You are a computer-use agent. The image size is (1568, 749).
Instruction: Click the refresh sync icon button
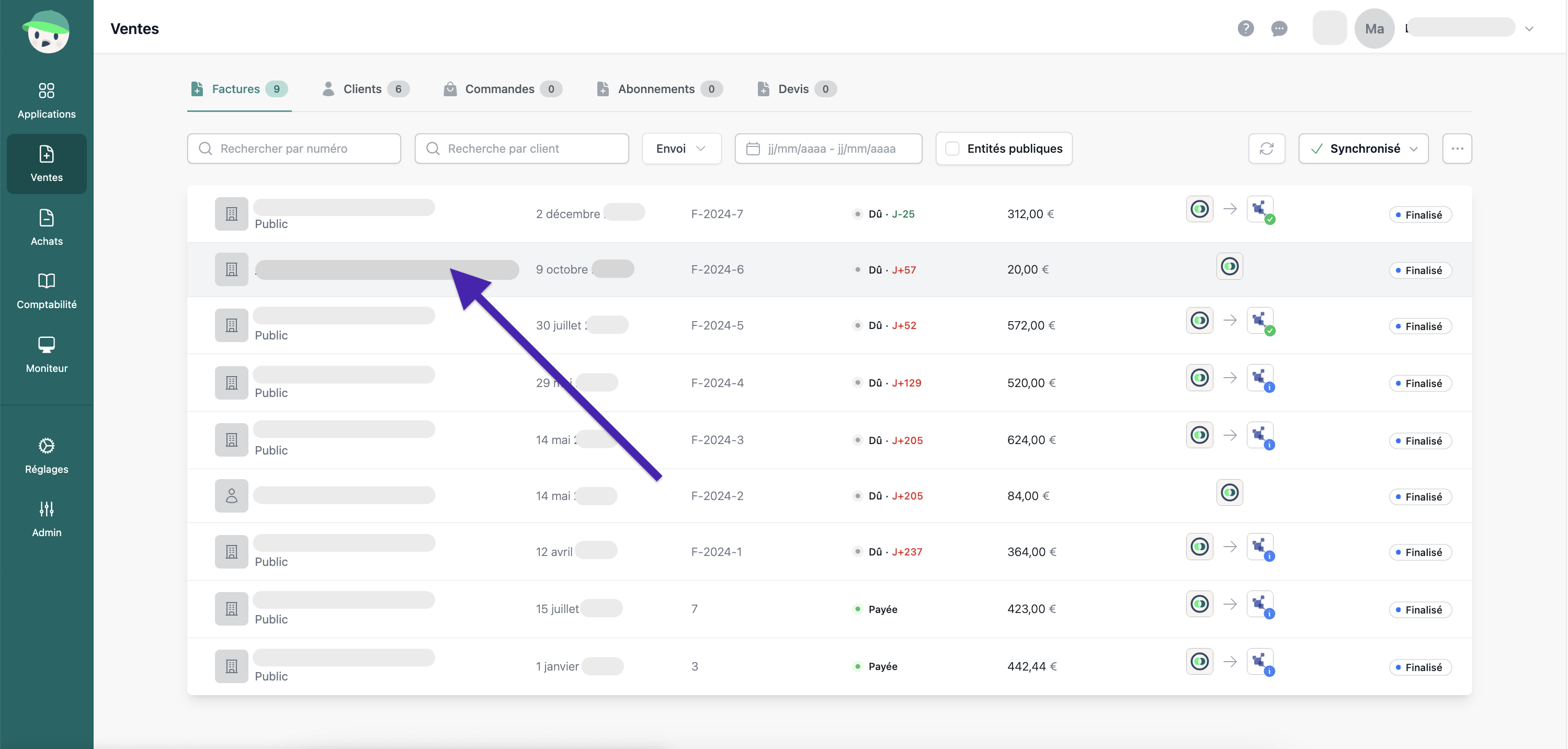click(x=1266, y=149)
